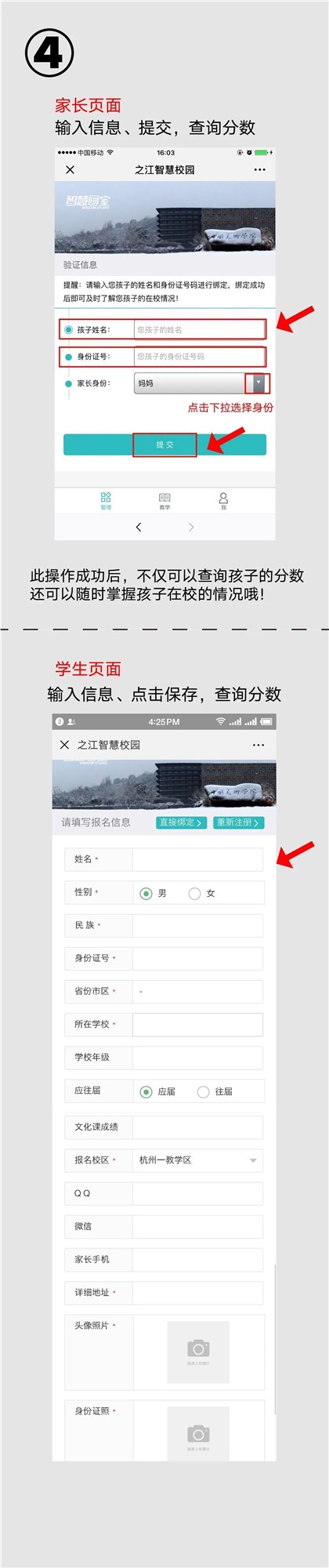Open three-dot menu on parent page header

260,169
